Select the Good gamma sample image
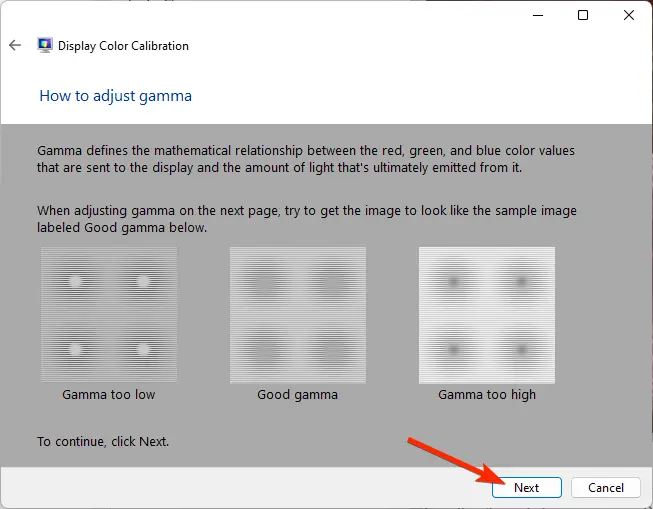 [298, 315]
